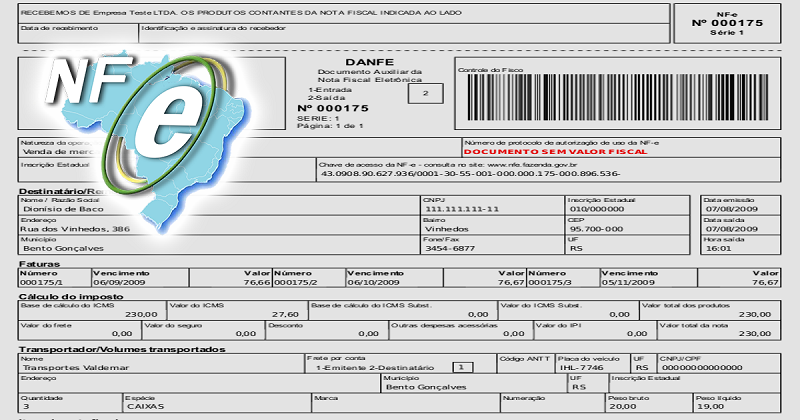Click invoice number 000175/1 in Faturas
This screenshot has width=800, height=420.
coord(42,282)
